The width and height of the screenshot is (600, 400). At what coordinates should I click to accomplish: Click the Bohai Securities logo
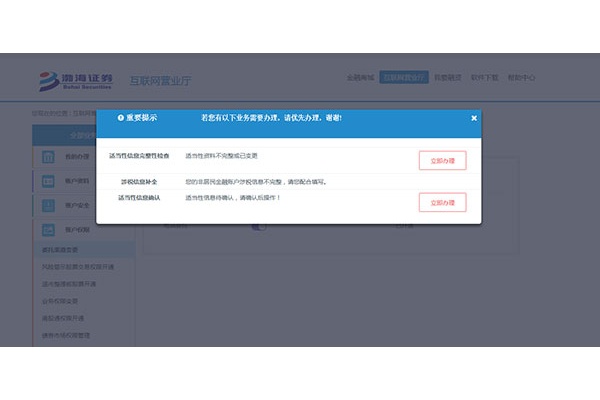click(76, 81)
